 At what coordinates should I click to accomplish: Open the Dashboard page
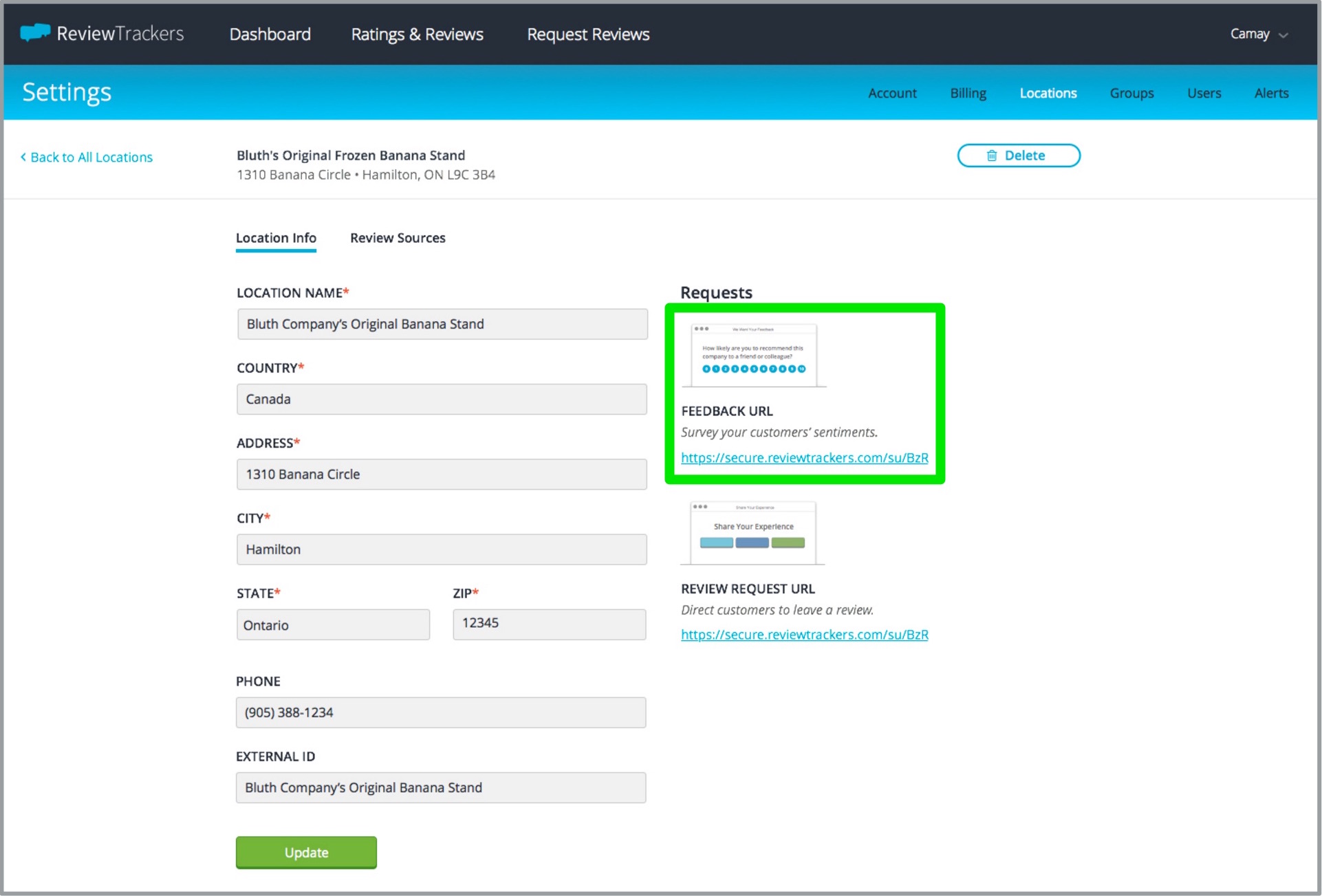click(270, 34)
